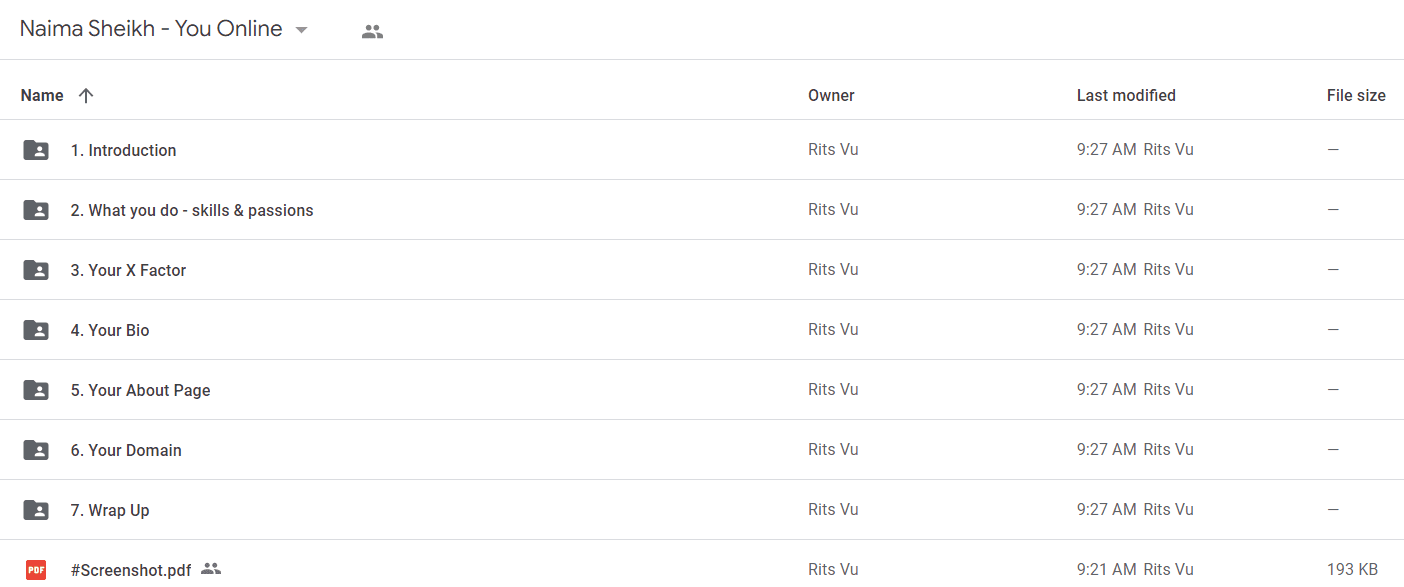Click the Naima Sheikh - You Online title

151,29
